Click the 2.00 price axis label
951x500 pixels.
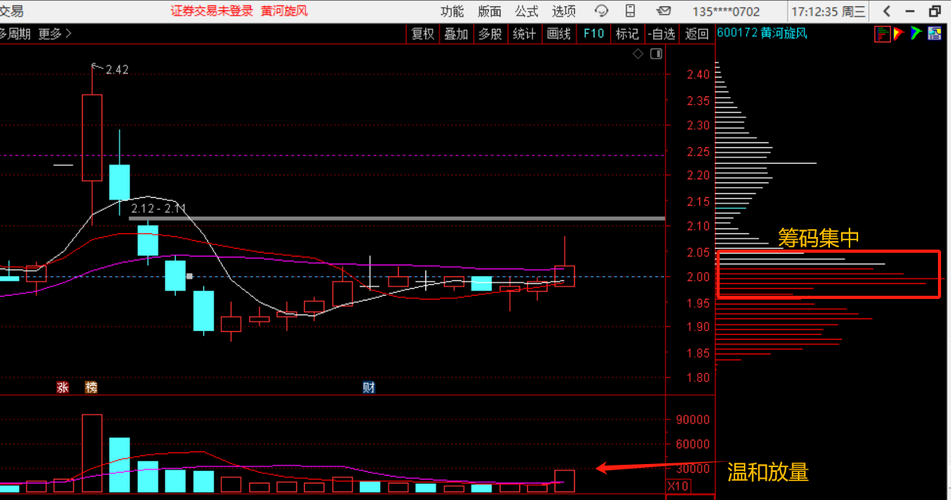point(698,277)
